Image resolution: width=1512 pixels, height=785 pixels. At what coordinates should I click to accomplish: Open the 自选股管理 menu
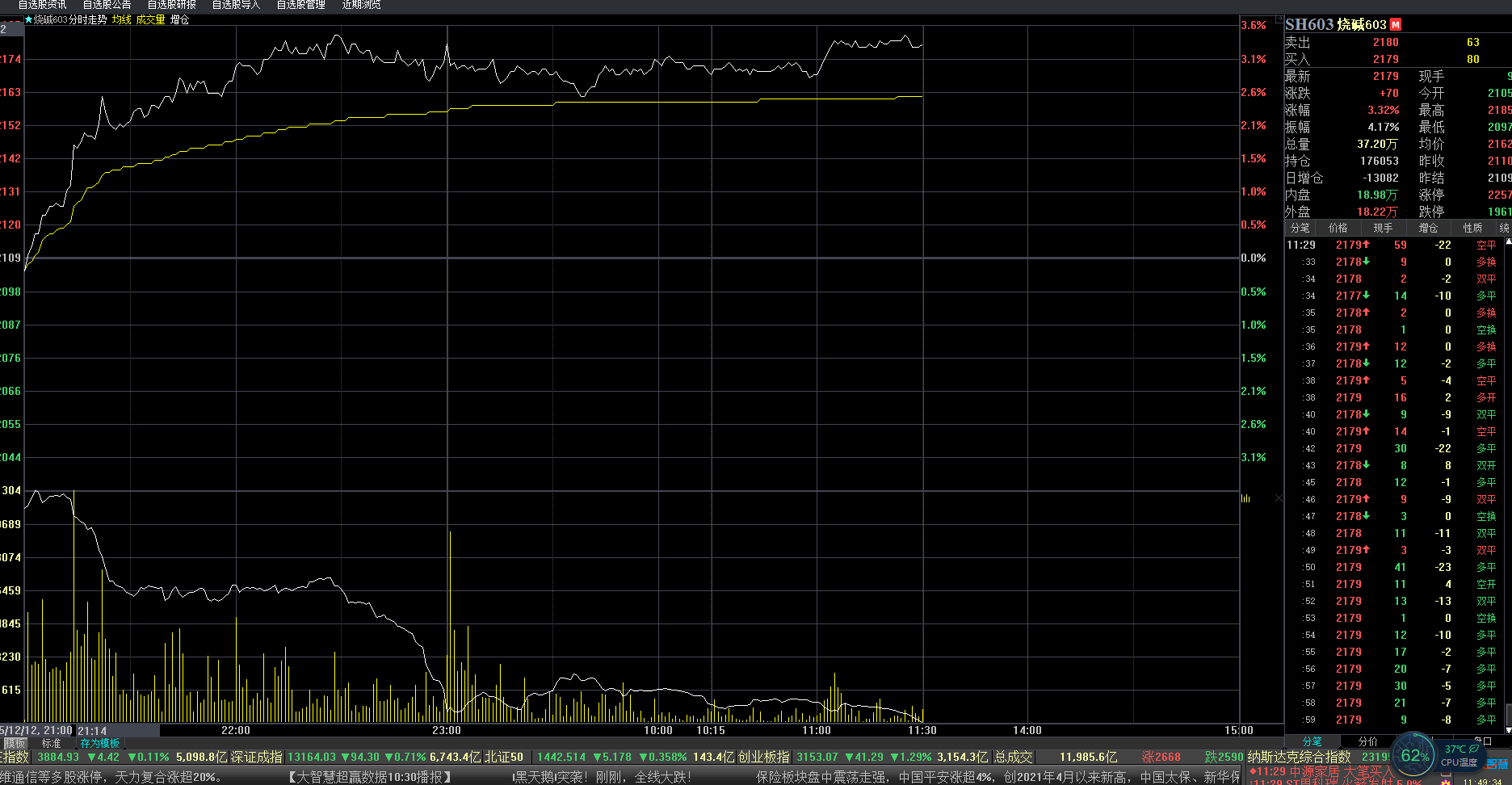coord(300,5)
